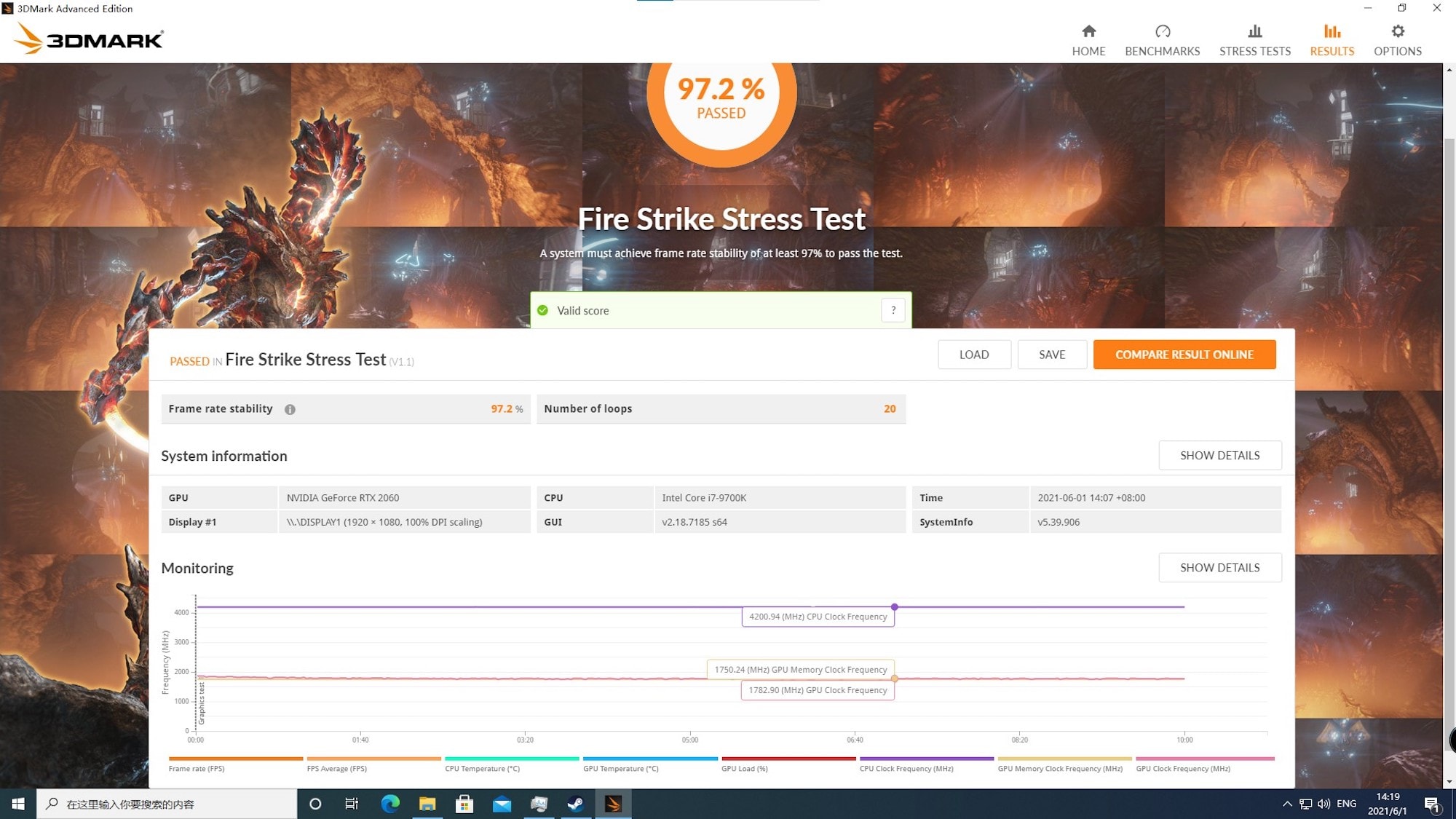Click the Number of loops value 20
This screenshot has height=819, width=1456.
point(890,409)
